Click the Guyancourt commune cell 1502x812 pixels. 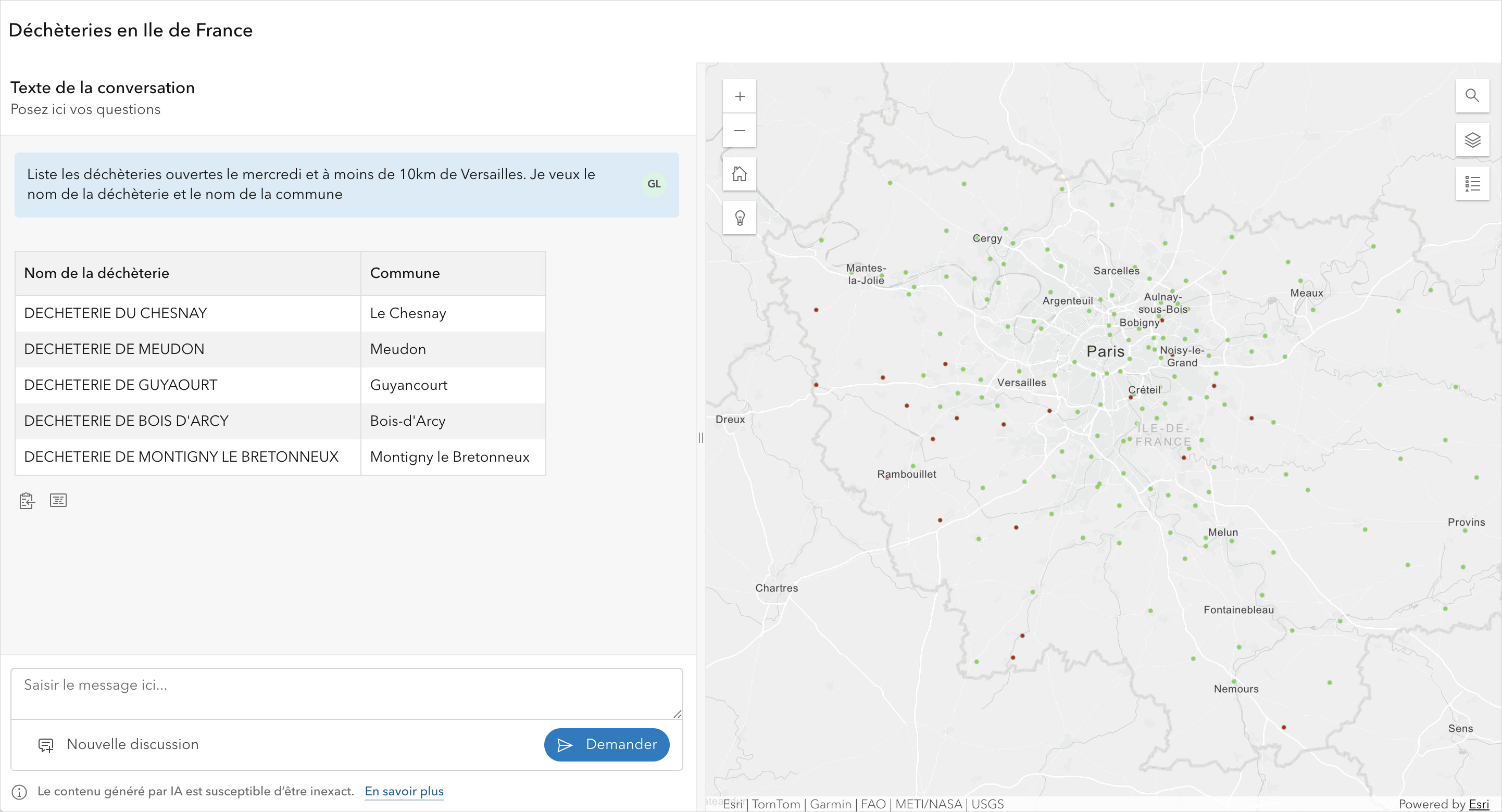pos(453,385)
